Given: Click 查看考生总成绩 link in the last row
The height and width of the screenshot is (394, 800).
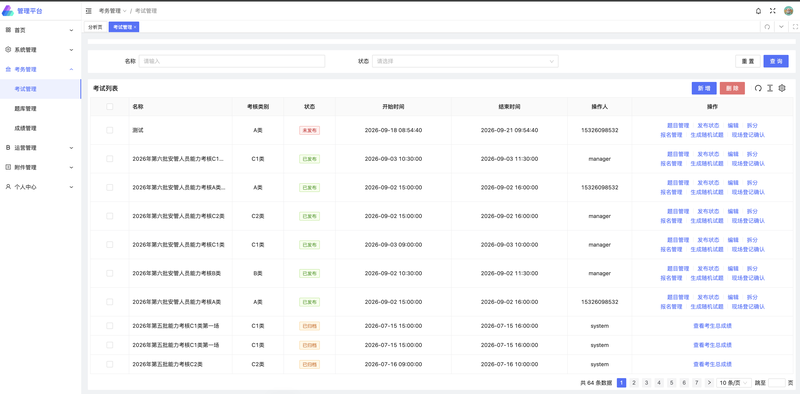Looking at the screenshot, I should (x=712, y=364).
